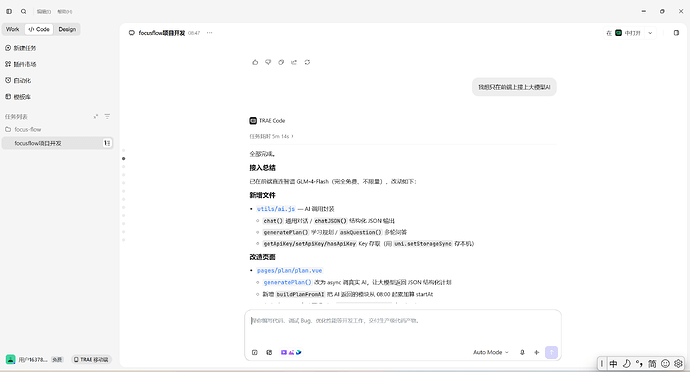Open IME settings gear icon

[x=678, y=364]
